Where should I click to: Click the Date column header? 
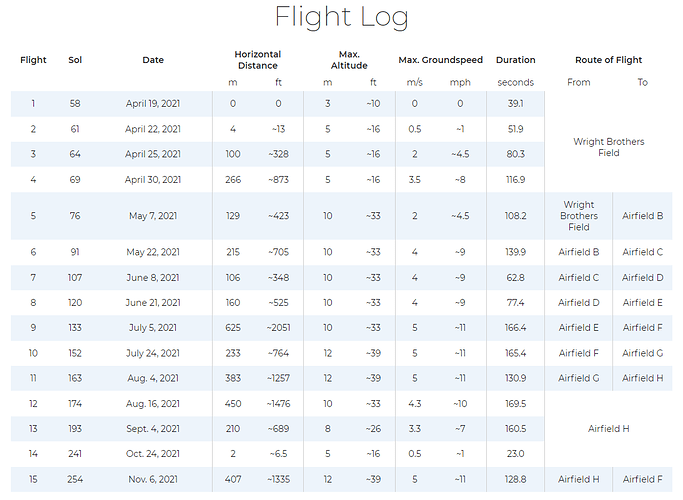[153, 60]
